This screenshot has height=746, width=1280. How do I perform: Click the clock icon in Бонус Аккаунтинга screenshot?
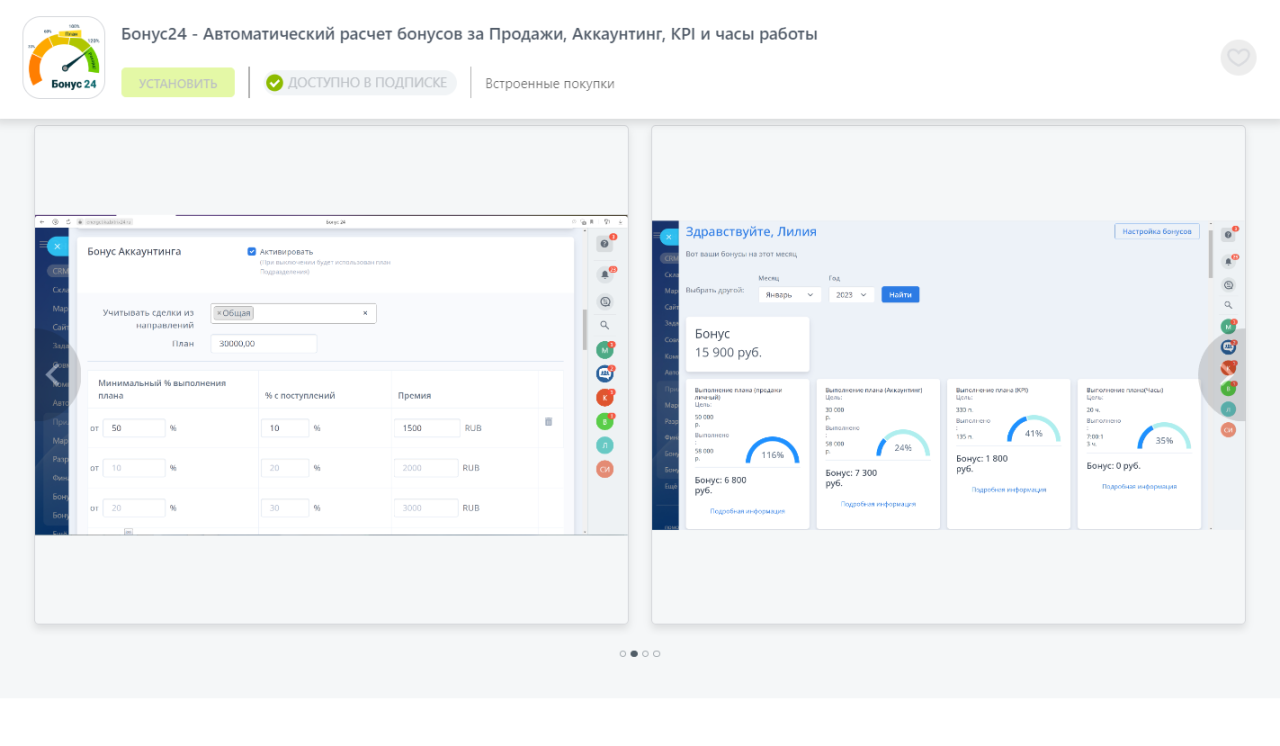[x=604, y=301]
